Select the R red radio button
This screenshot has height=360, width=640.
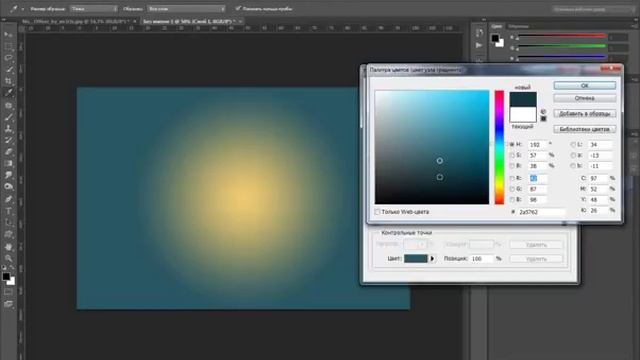click(x=512, y=178)
